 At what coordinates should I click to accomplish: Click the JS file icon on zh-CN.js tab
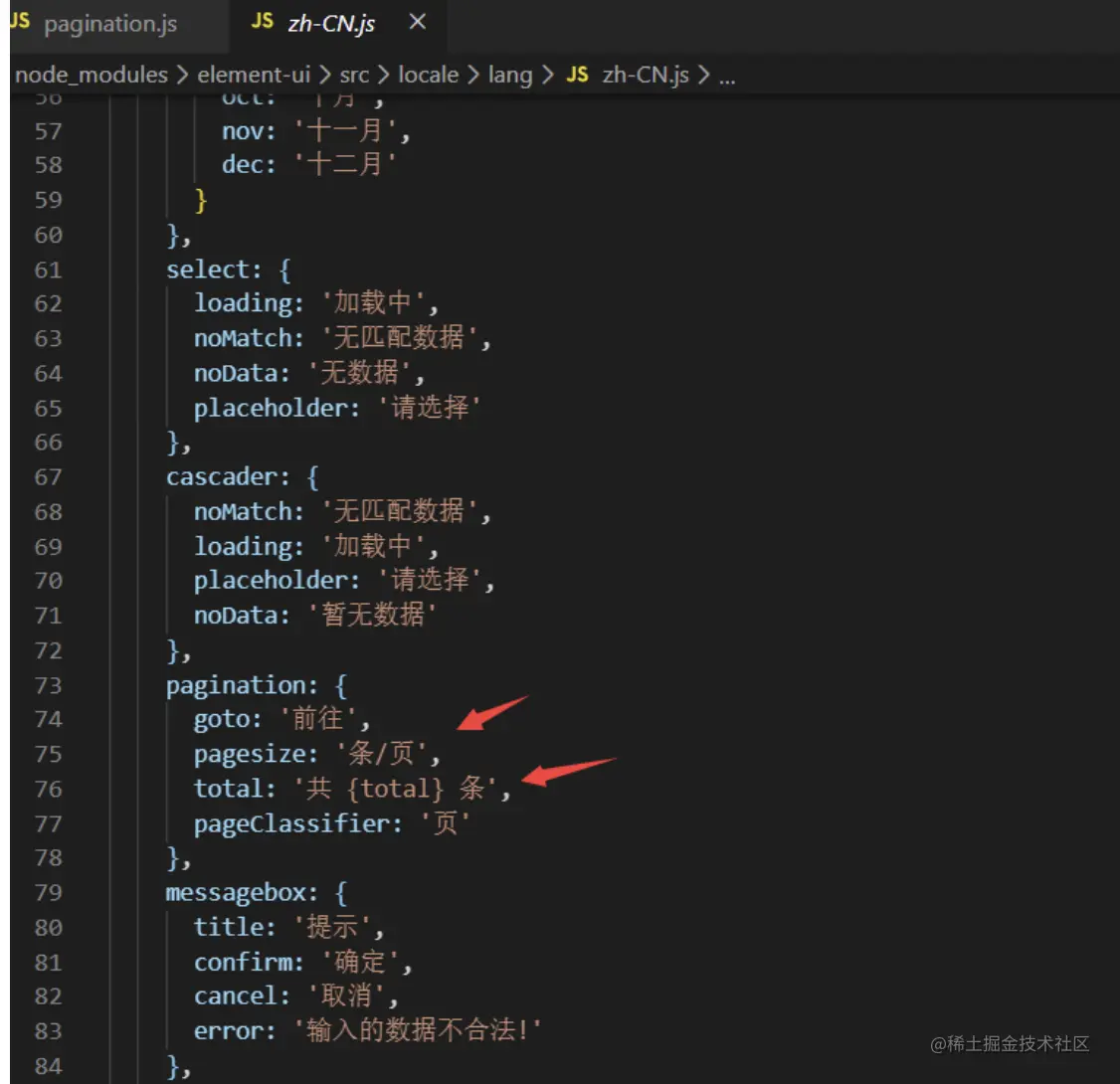coord(263,22)
